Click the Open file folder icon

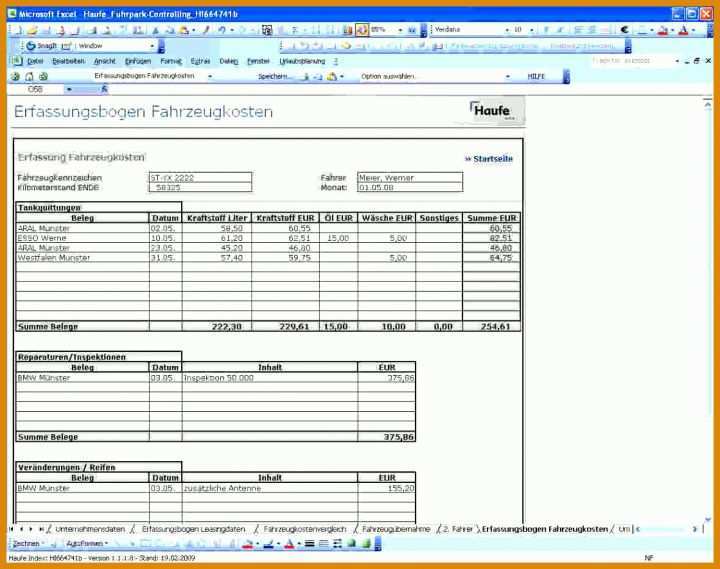click(x=32, y=31)
